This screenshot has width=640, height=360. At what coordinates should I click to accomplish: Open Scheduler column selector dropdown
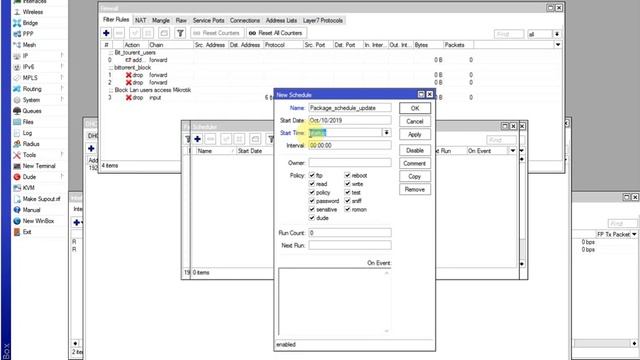coord(513,151)
